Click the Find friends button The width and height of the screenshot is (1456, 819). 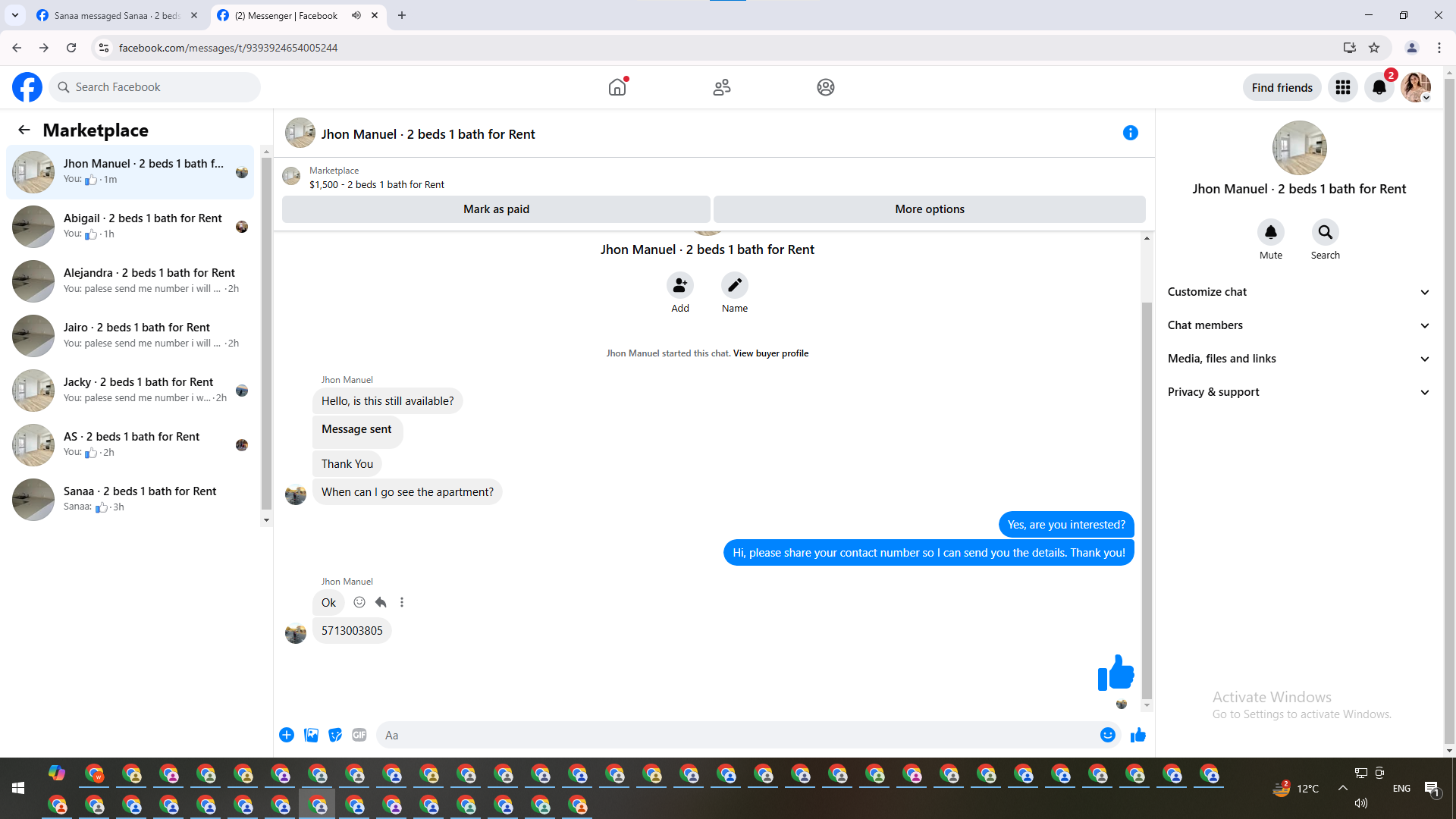coord(1282,87)
